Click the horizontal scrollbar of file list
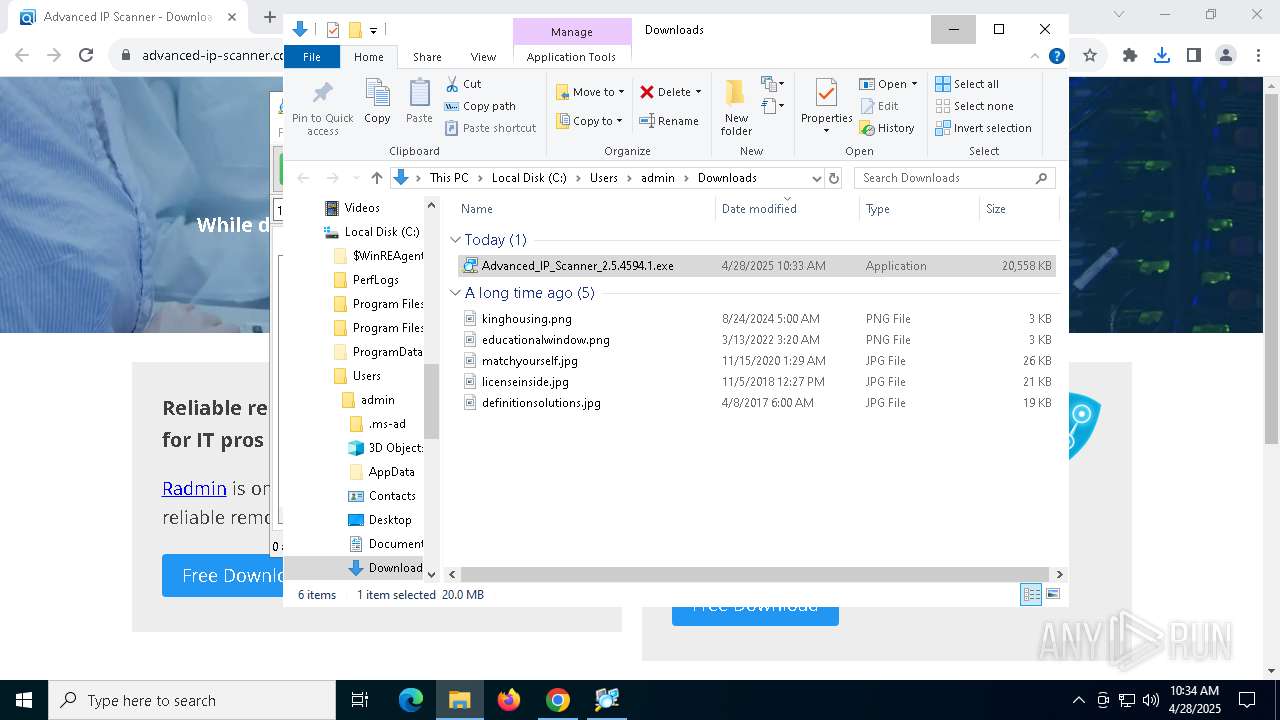Screen dimensions: 1280x720 (x=755, y=575)
